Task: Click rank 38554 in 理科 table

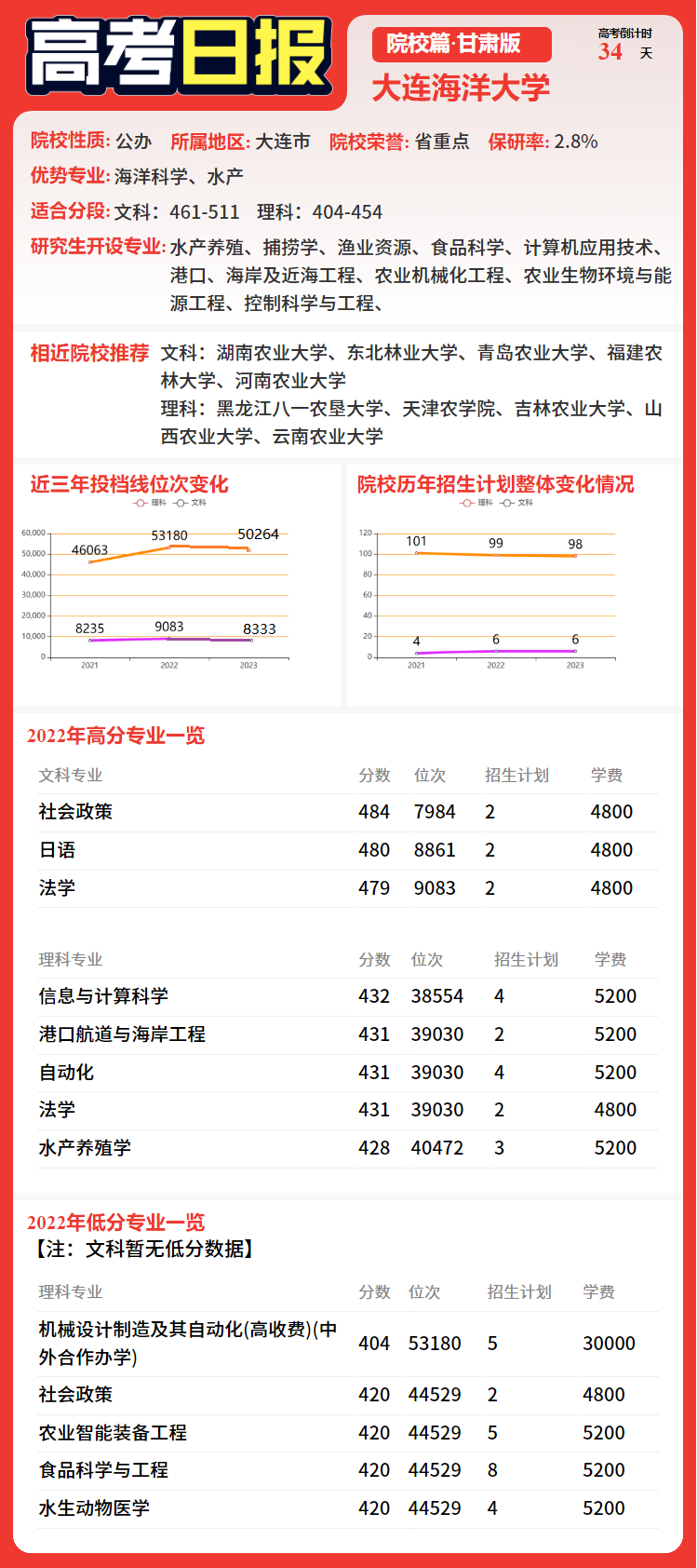Action: pyautogui.click(x=437, y=996)
